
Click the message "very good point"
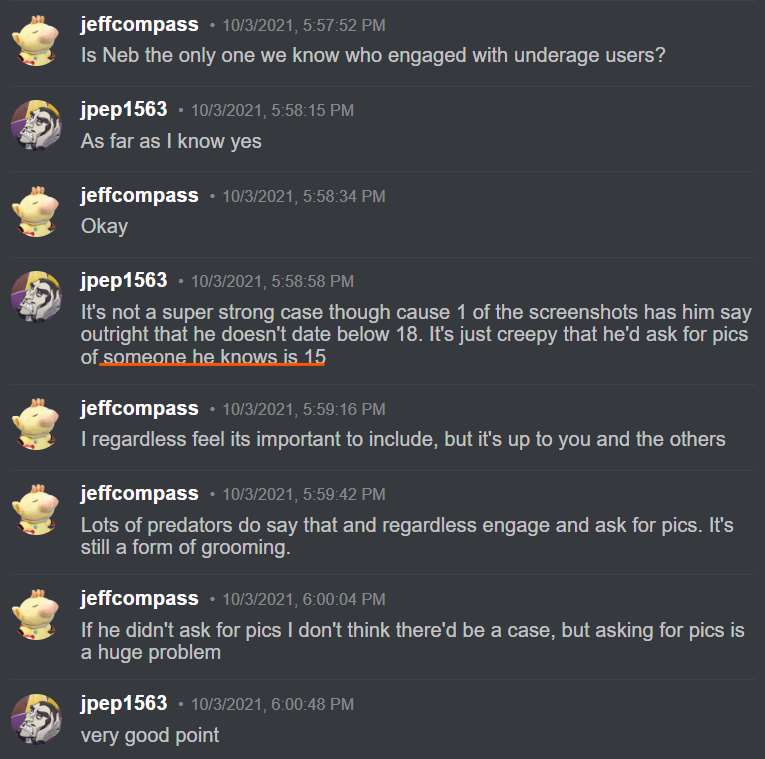click(150, 735)
